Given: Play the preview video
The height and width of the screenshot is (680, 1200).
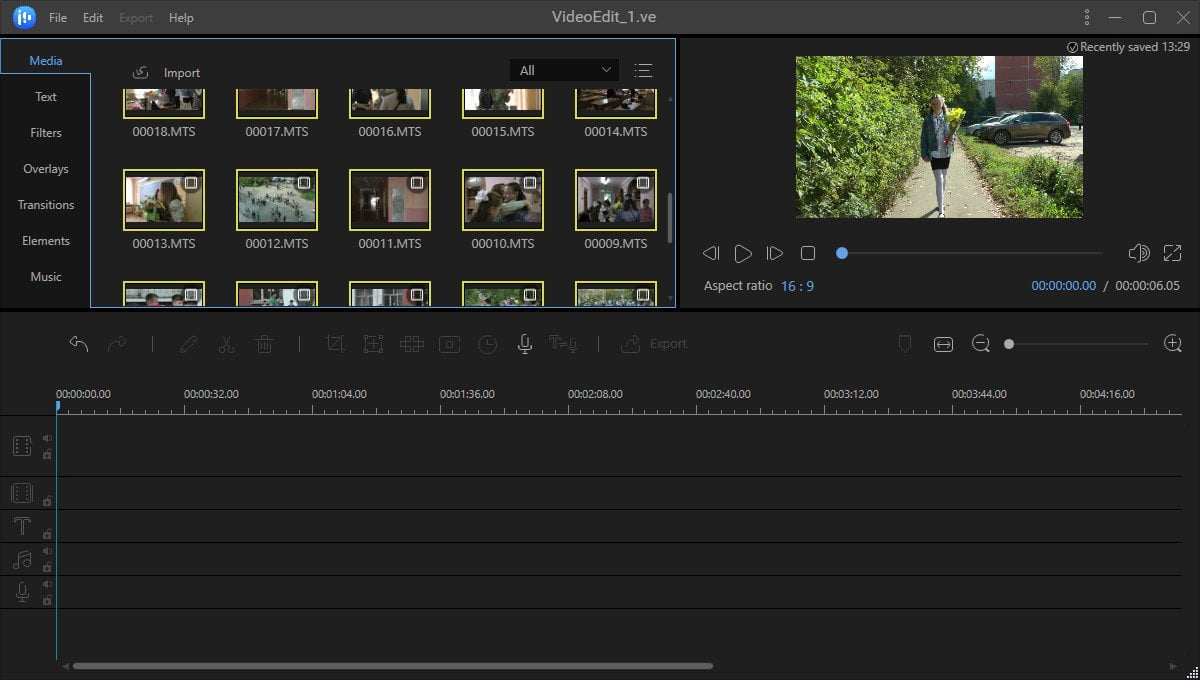Looking at the screenshot, I should [x=743, y=254].
